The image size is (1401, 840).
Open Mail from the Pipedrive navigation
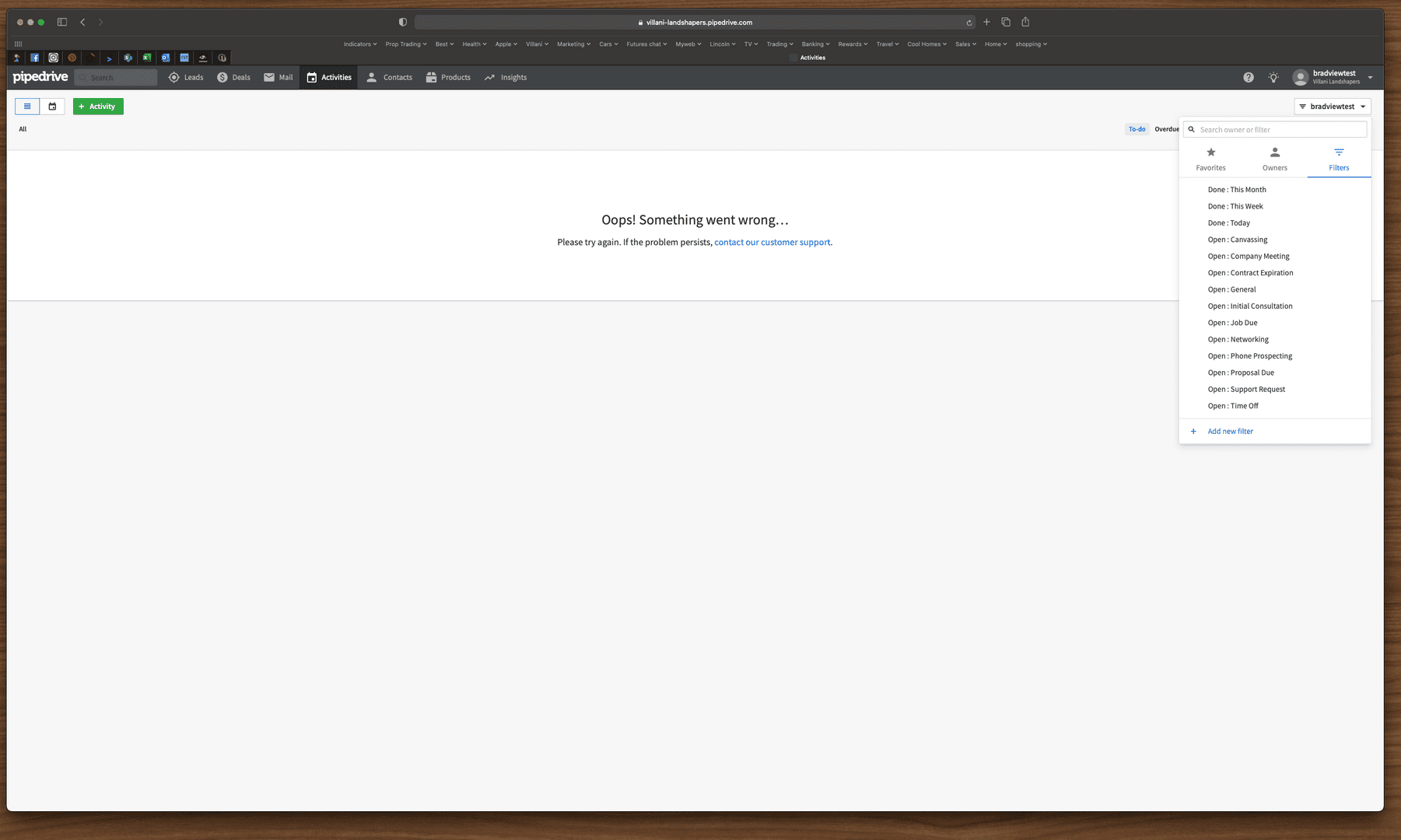[x=278, y=78]
